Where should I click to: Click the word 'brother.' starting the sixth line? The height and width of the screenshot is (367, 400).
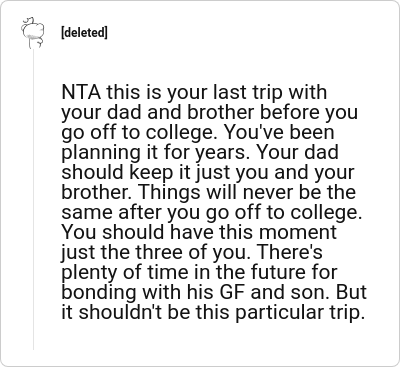pos(96,192)
